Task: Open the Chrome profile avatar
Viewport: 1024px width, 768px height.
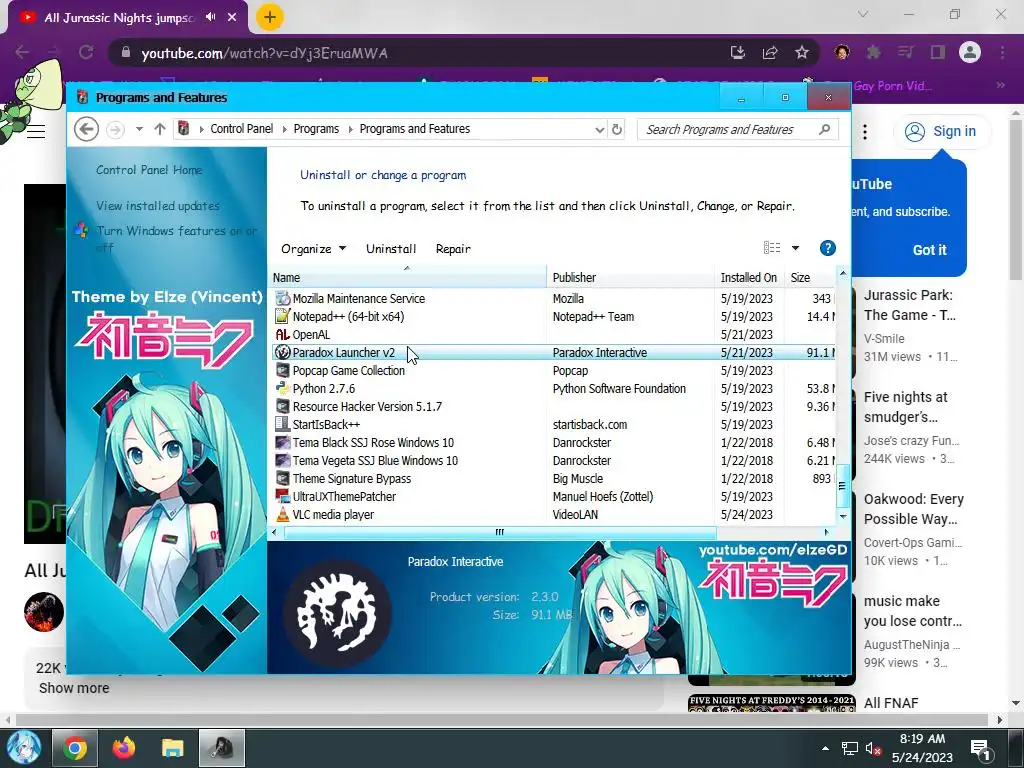Action: pos(970,52)
